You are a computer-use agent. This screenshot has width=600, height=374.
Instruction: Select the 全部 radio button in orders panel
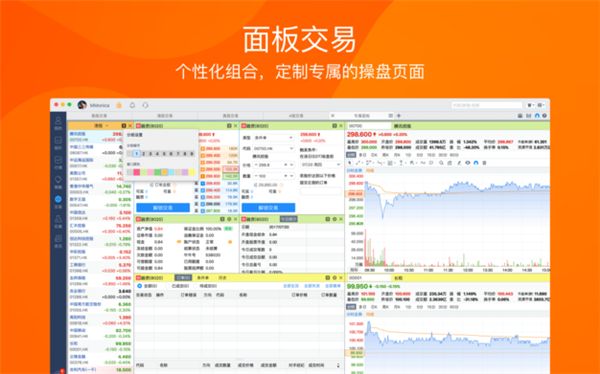139,286
